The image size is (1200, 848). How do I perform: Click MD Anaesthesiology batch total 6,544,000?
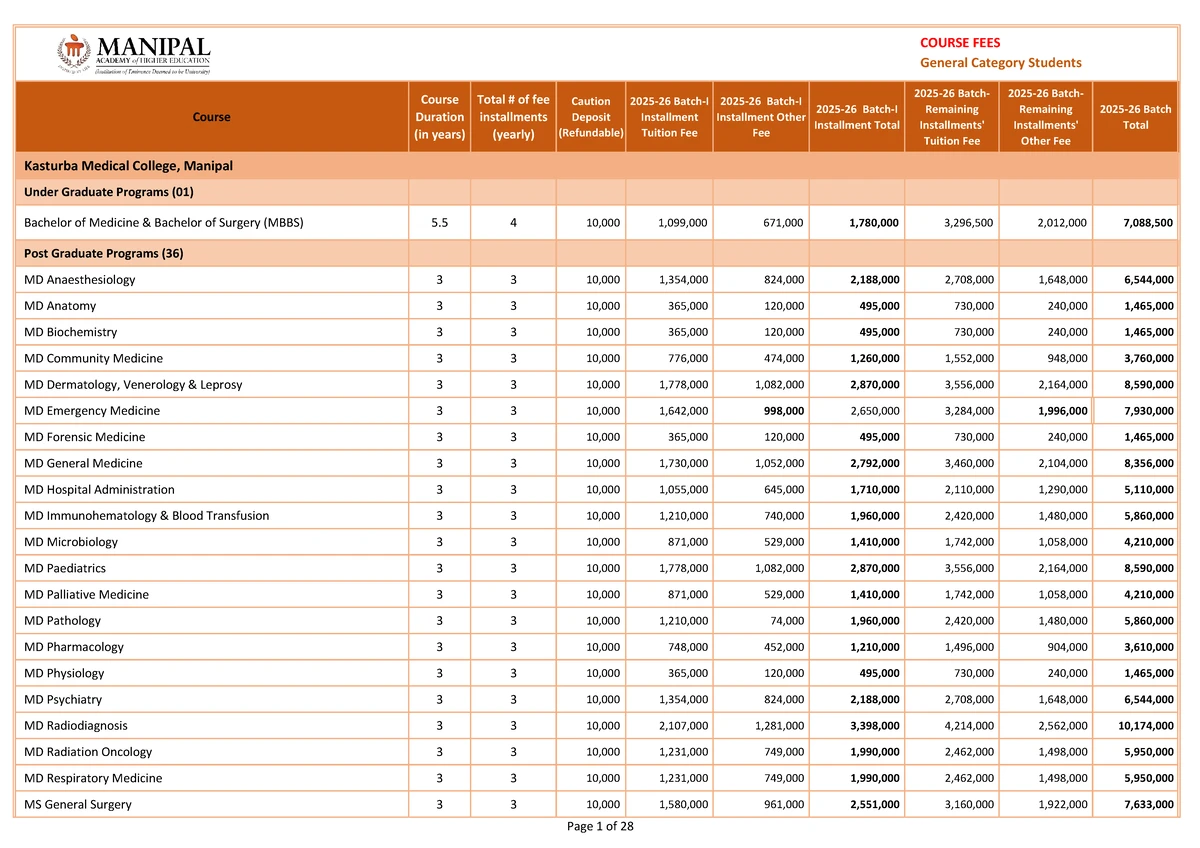(x=1149, y=280)
